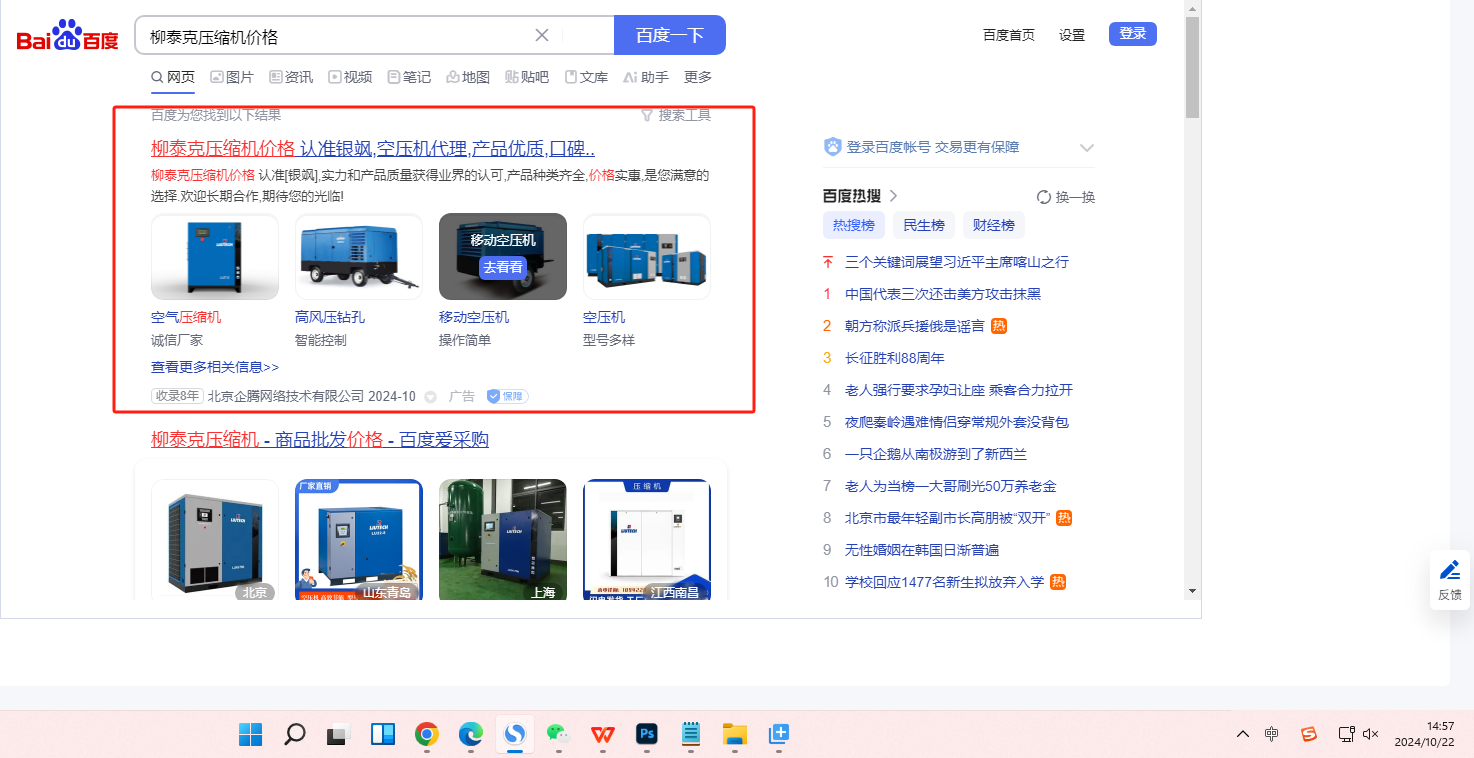Open hot search 学校回应1477名新生拟放弃入学
Image resolution: width=1474 pixels, height=758 pixels.
pos(944,582)
